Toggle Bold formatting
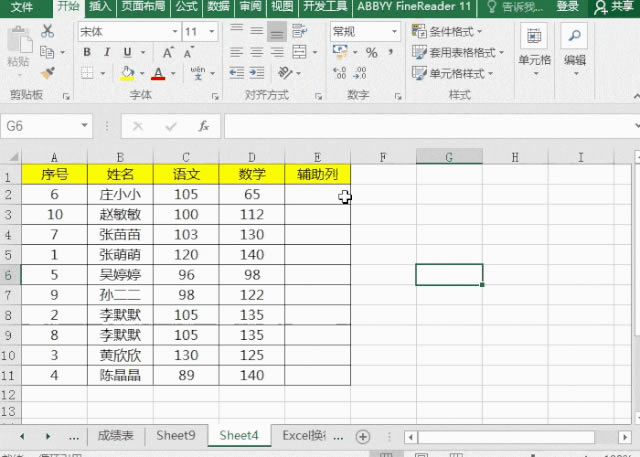The height and width of the screenshot is (457, 640). (x=87, y=52)
